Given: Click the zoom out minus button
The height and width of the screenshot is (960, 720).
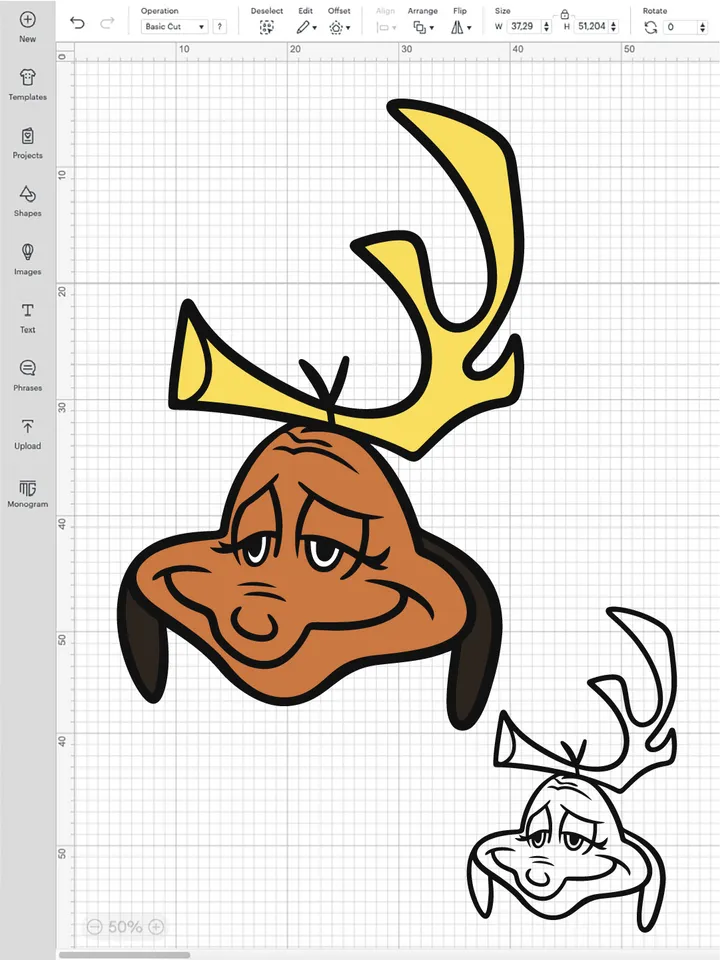Looking at the screenshot, I should pyautogui.click(x=95, y=927).
